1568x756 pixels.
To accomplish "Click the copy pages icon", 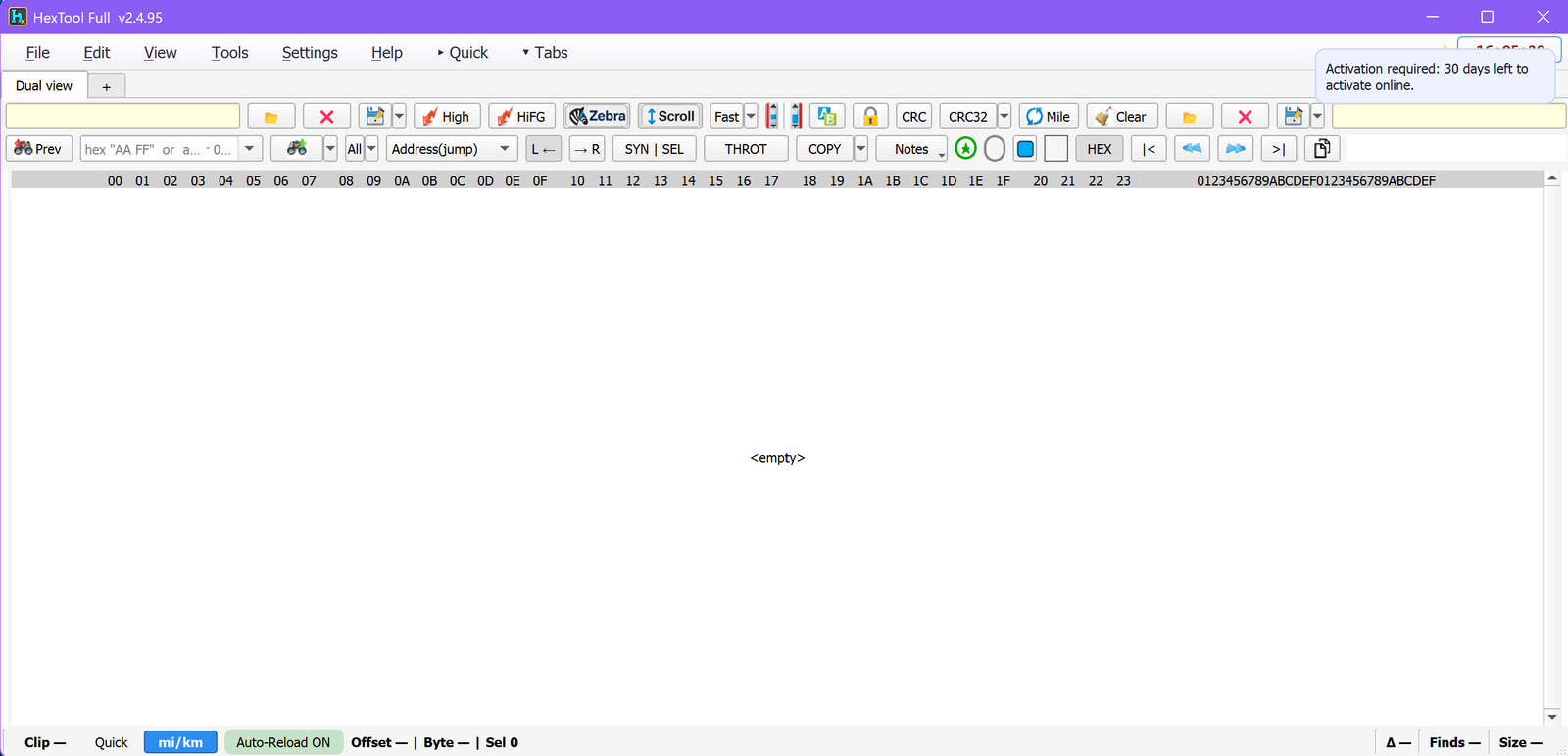I will tap(1322, 149).
